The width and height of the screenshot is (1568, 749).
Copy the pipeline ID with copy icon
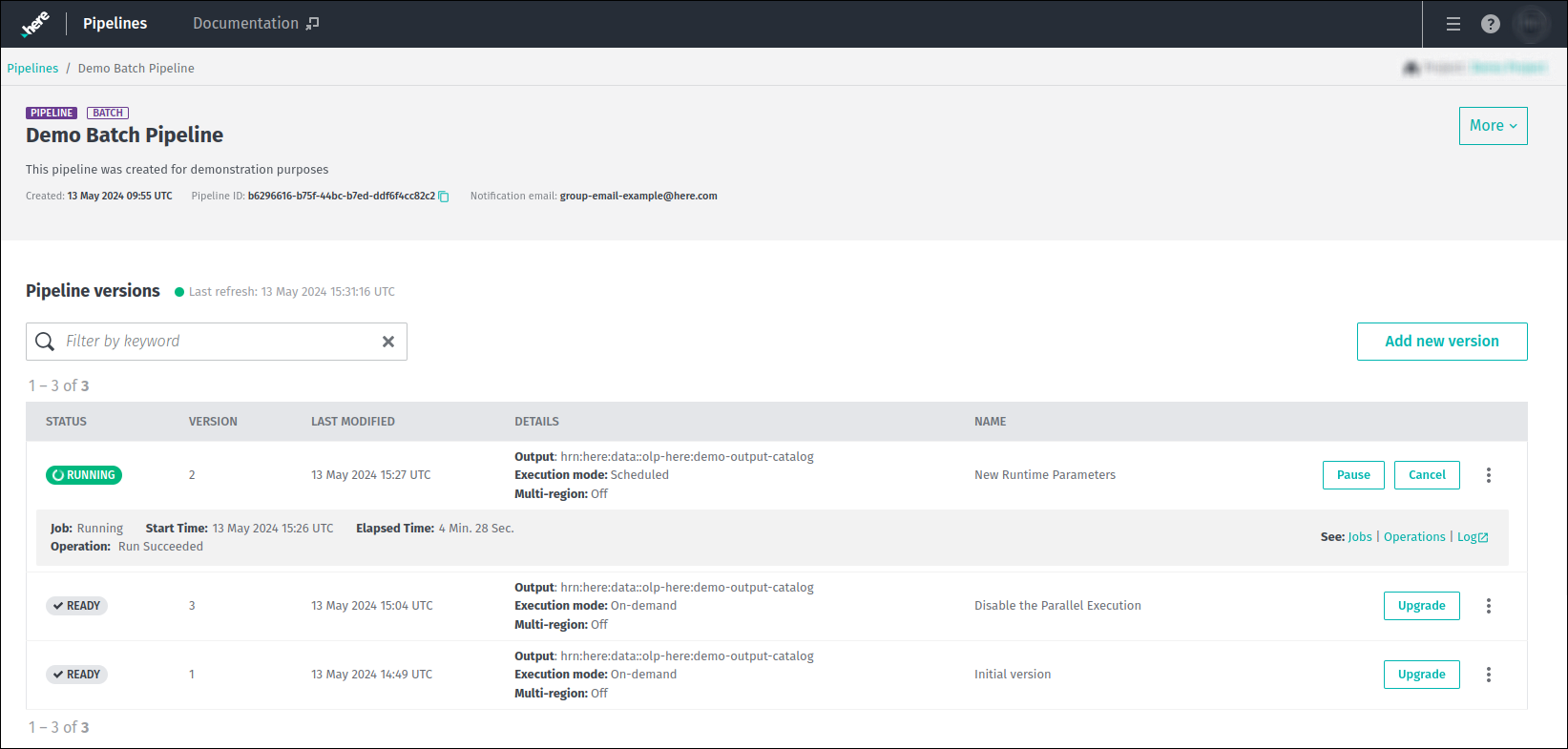pos(444,197)
